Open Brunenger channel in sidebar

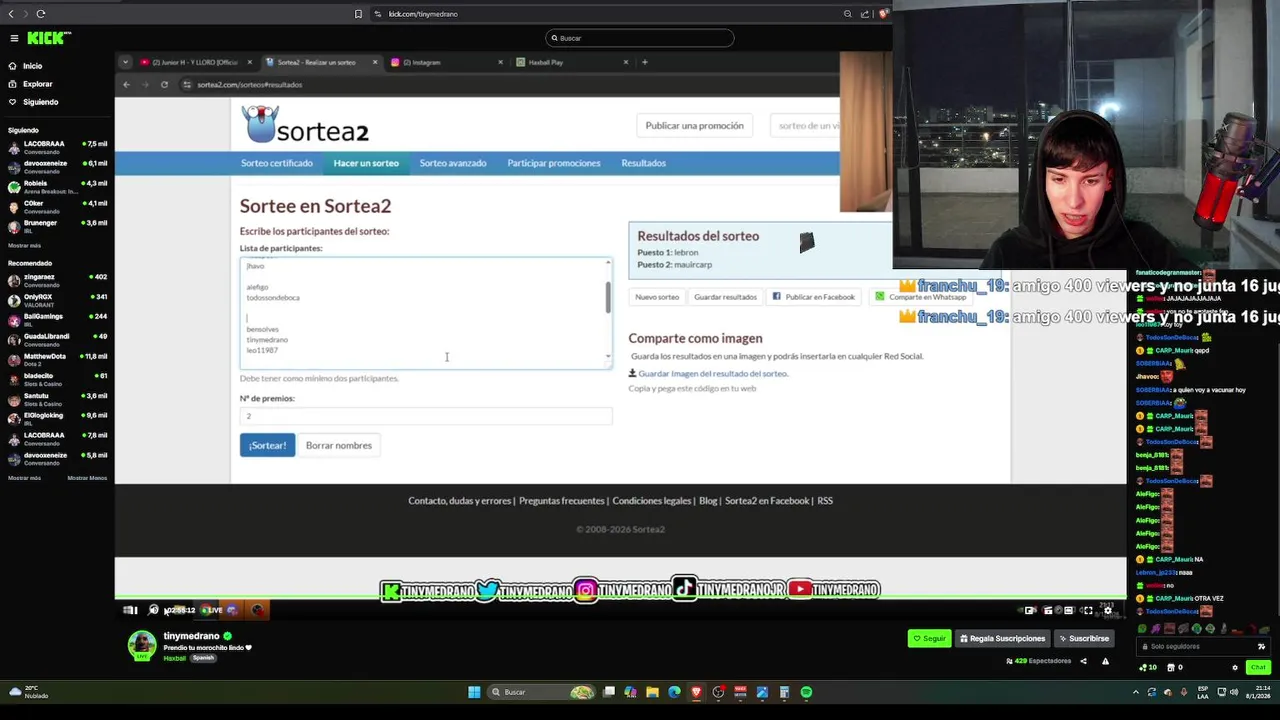57,226
